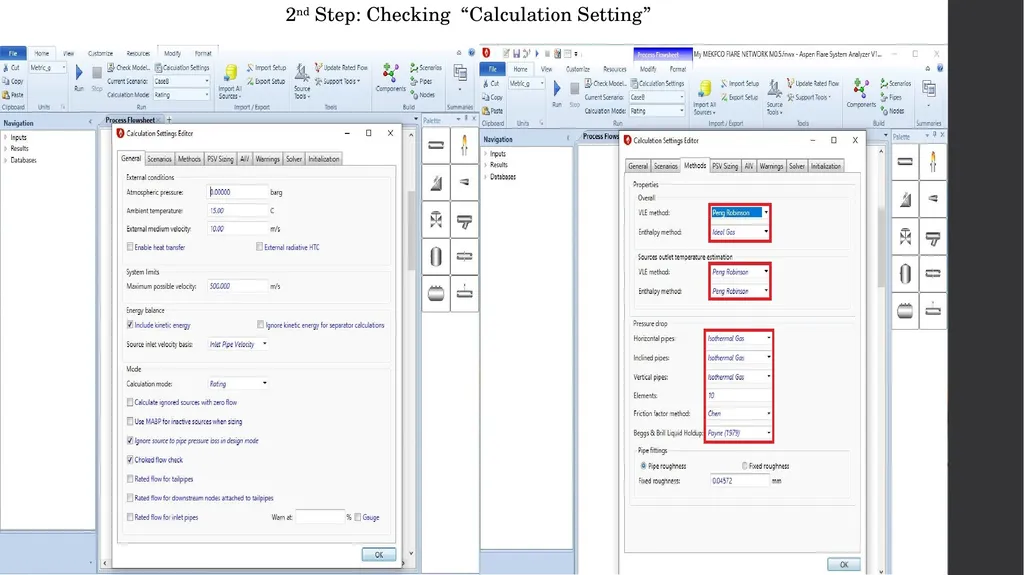Screen dimensions: 1024x575
Task: Click Export Setup in right window ribbon
Action: click(739, 97)
